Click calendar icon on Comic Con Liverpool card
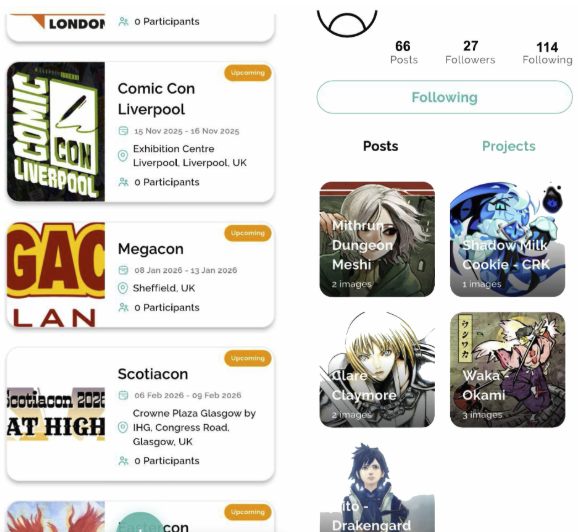578x532 pixels. [123, 131]
